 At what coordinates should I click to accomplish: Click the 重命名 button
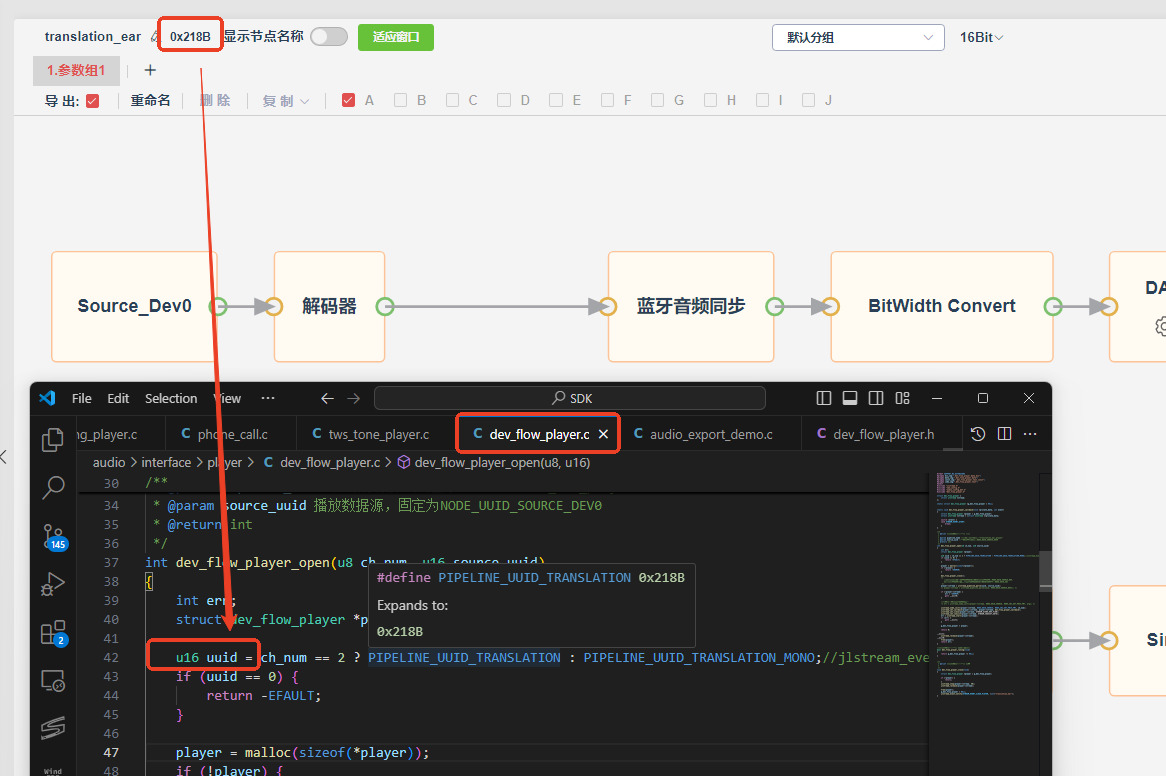coord(150,101)
